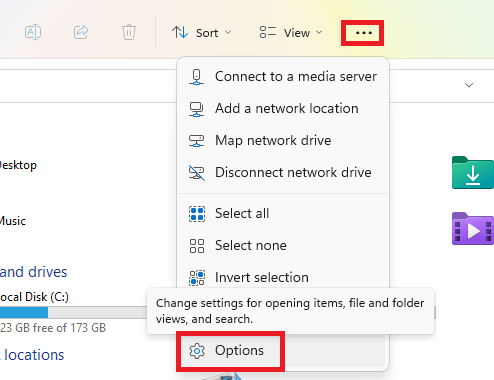Open Options from the menu
494x380 pixels.
[x=283, y=351]
